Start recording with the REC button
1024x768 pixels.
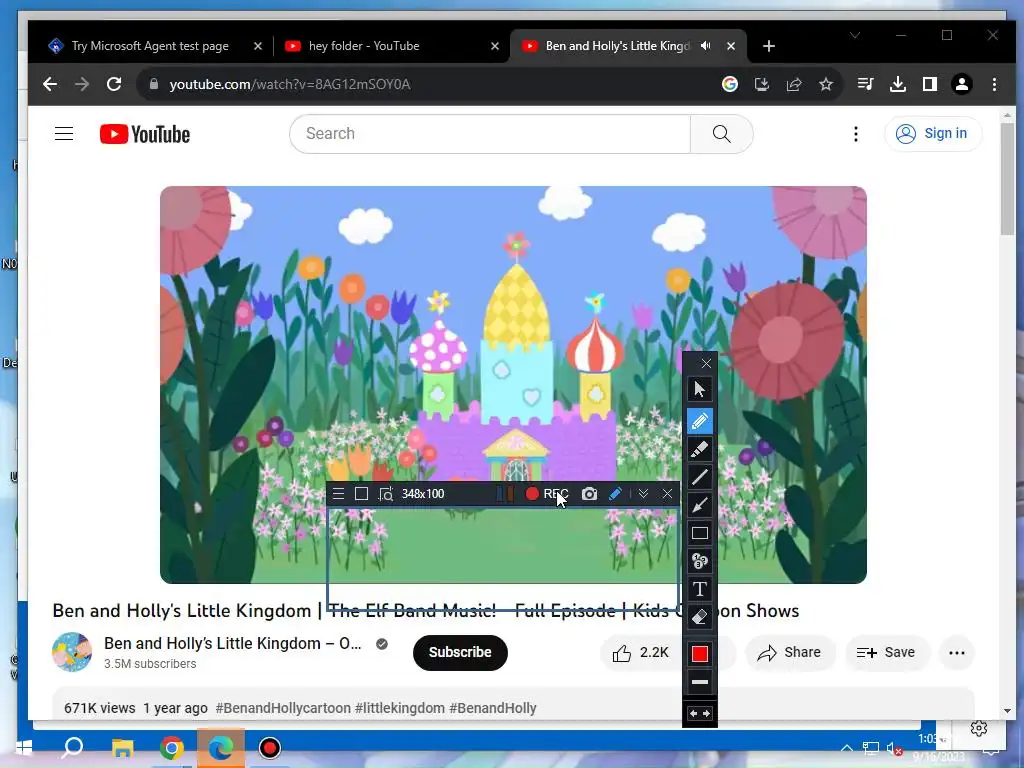click(x=547, y=494)
